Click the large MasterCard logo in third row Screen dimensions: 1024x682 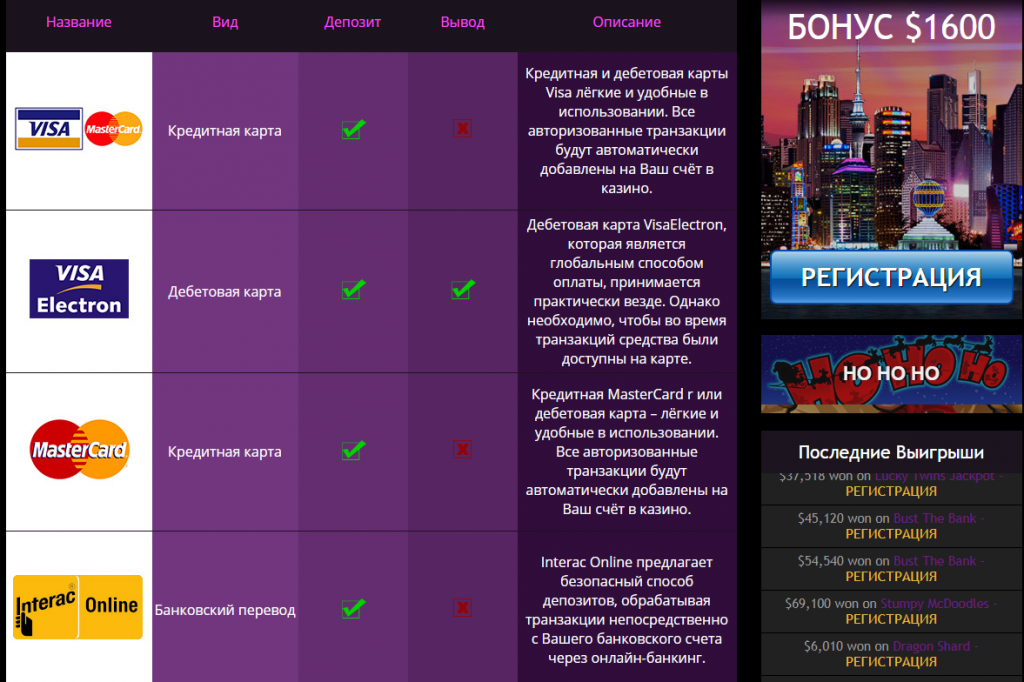[79, 450]
